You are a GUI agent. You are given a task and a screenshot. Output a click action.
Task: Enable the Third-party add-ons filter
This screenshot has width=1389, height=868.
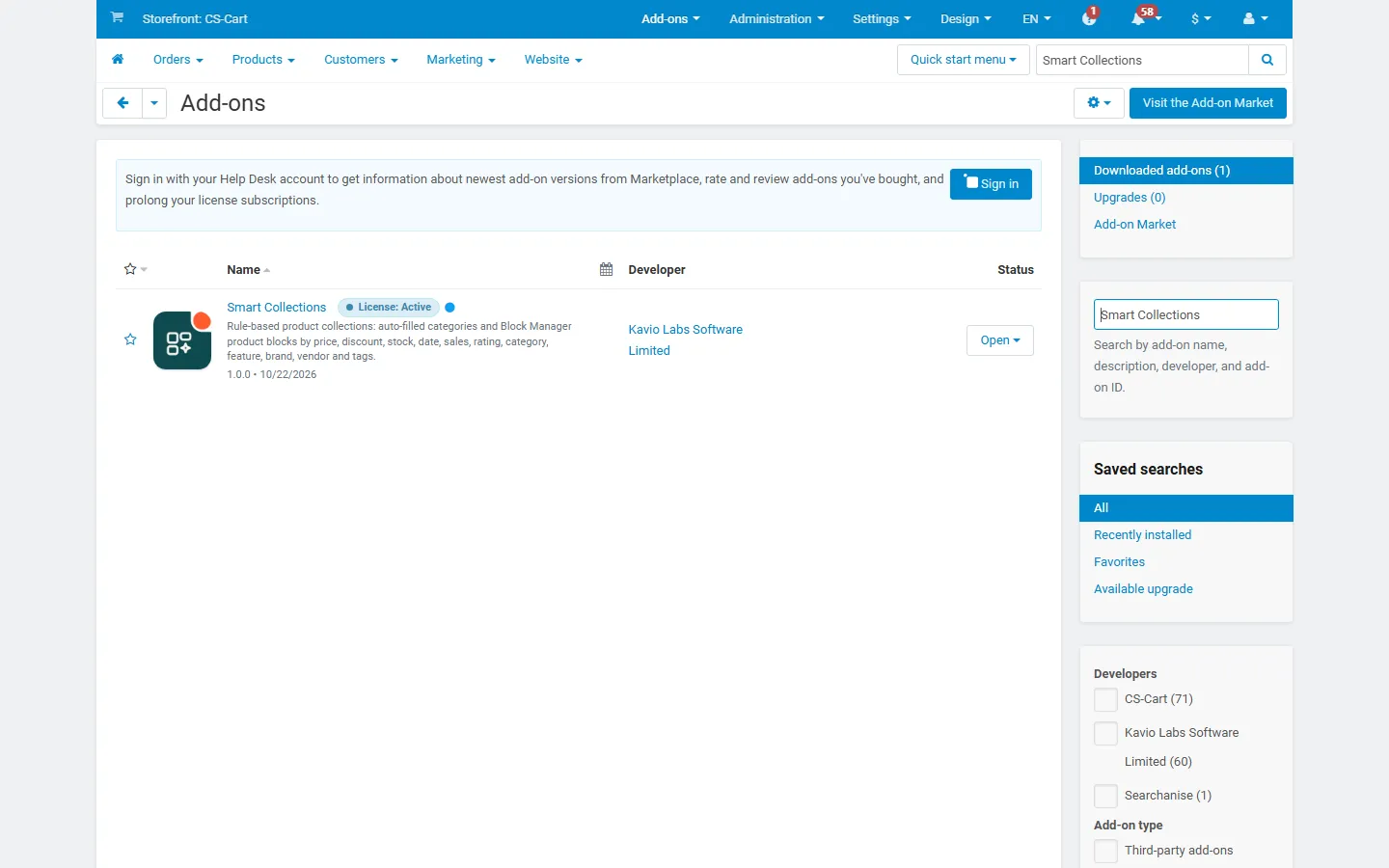click(x=1105, y=851)
